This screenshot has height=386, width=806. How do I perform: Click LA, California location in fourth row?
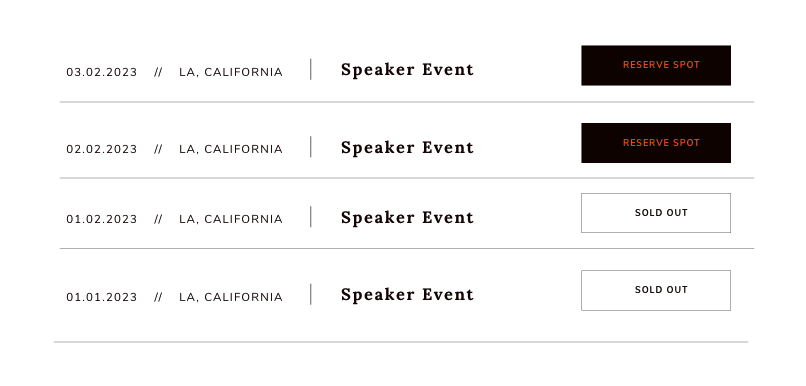[x=231, y=298]
